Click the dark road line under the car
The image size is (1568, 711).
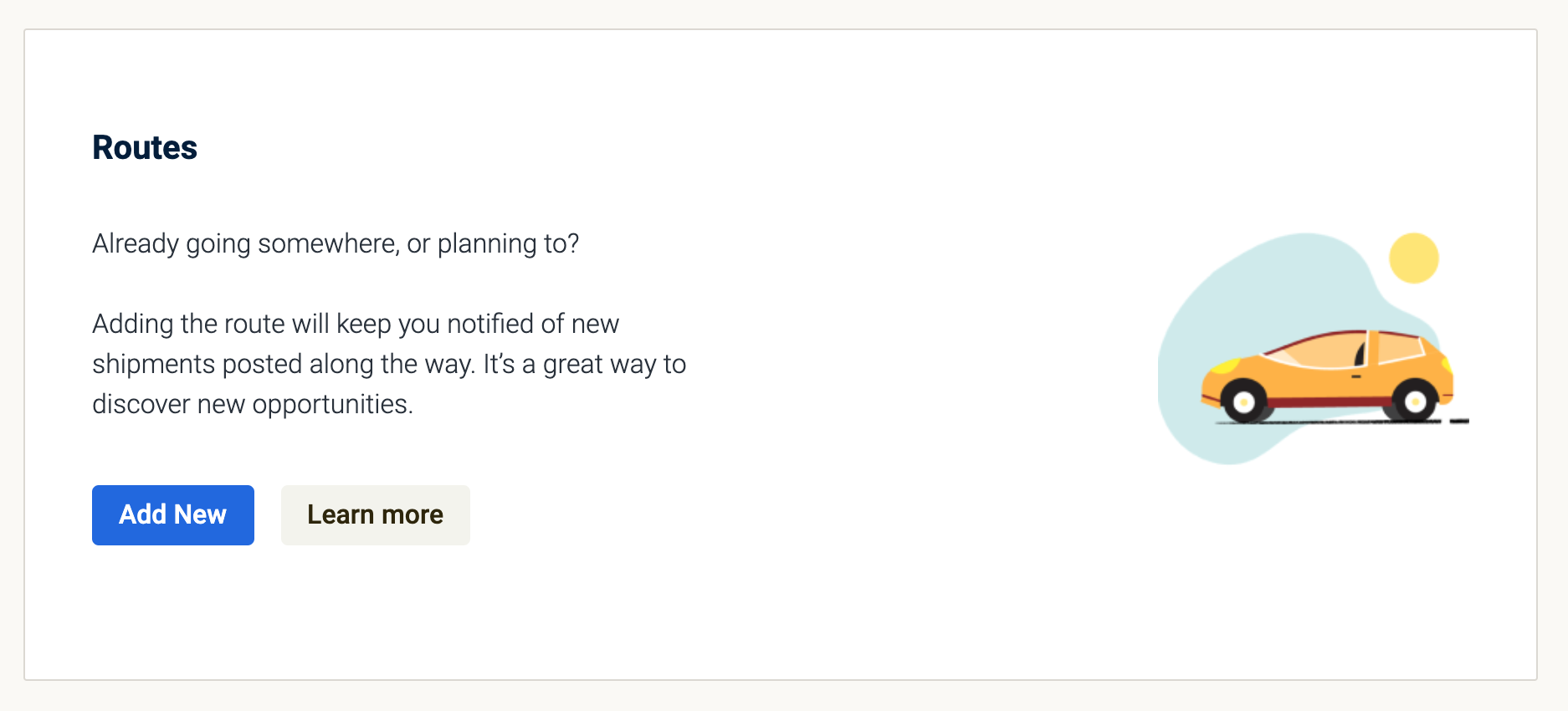coord(1344,422)
